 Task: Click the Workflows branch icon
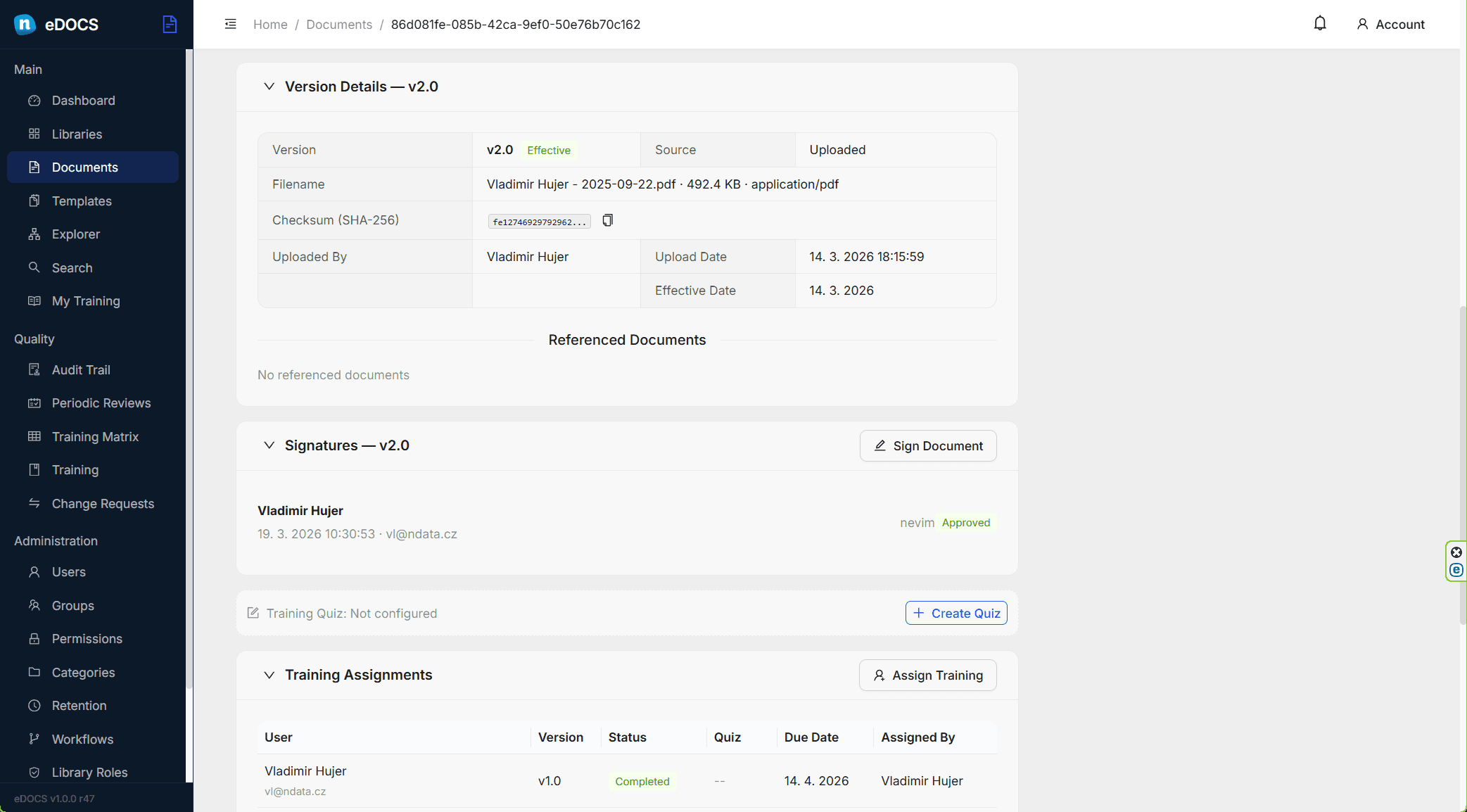pyautogui.click(x=34, y=739)
